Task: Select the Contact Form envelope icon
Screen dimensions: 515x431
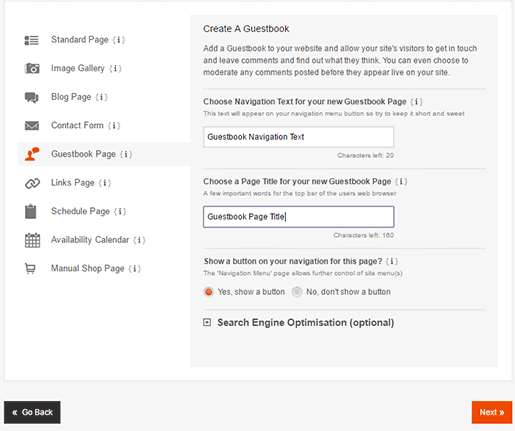Action: 32,126
